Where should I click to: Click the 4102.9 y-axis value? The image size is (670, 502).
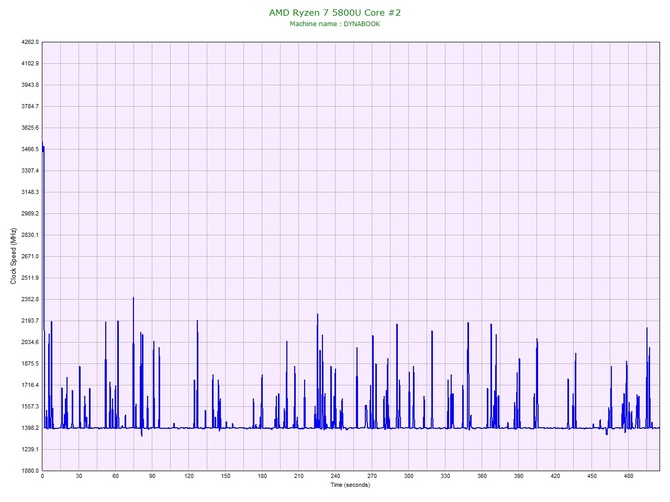point(30,64)
